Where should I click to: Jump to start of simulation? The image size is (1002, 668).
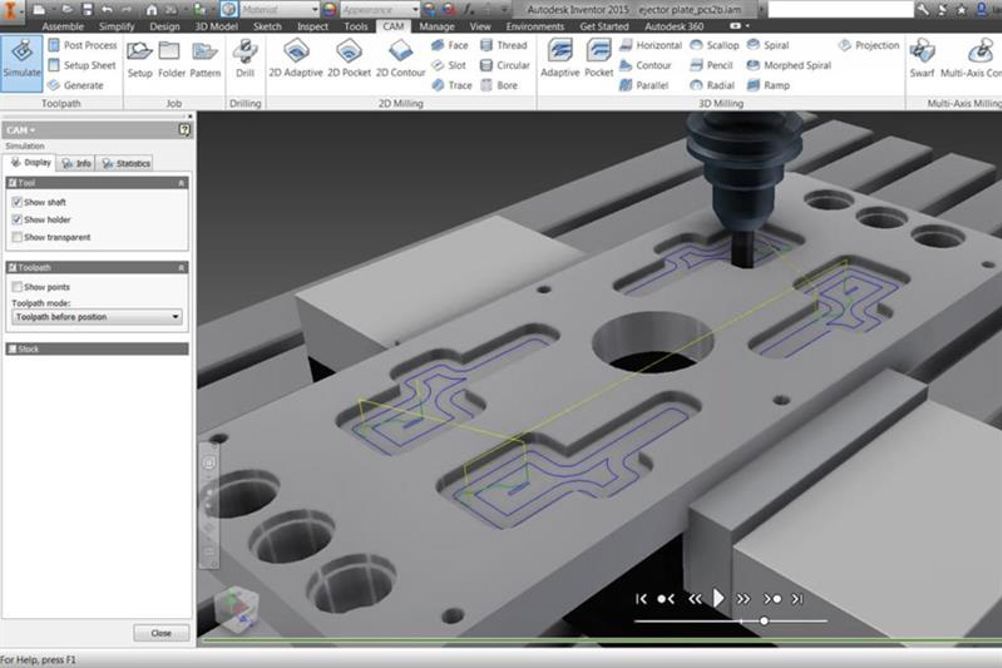coord(641,598)
